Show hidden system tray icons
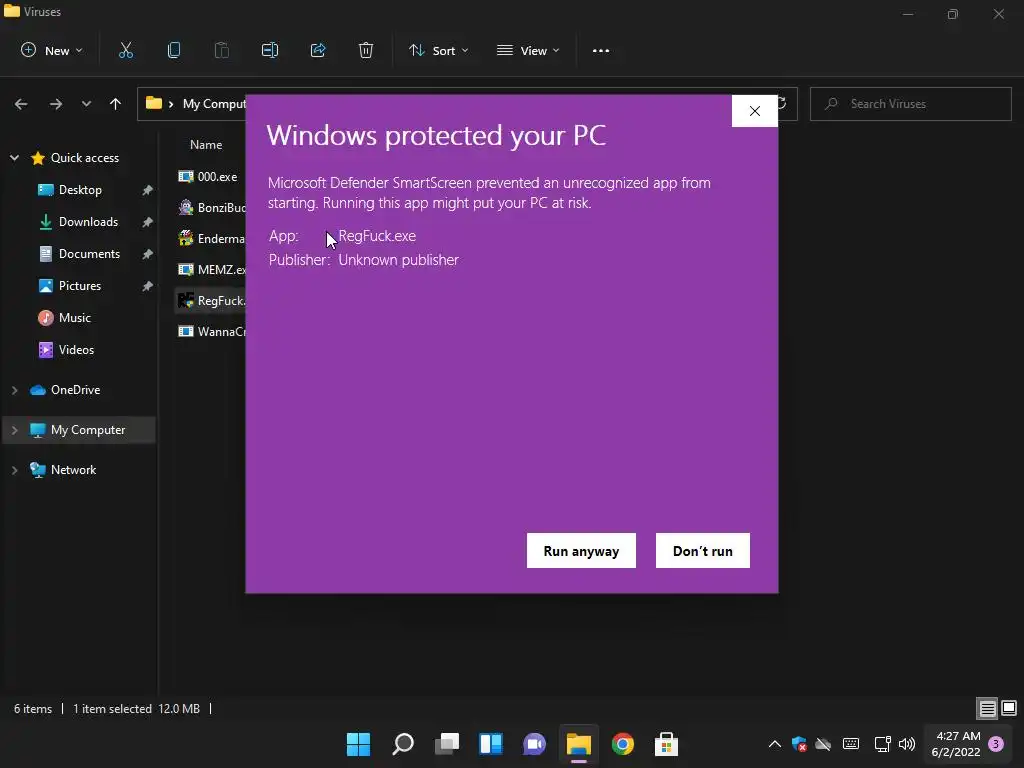 775,744
